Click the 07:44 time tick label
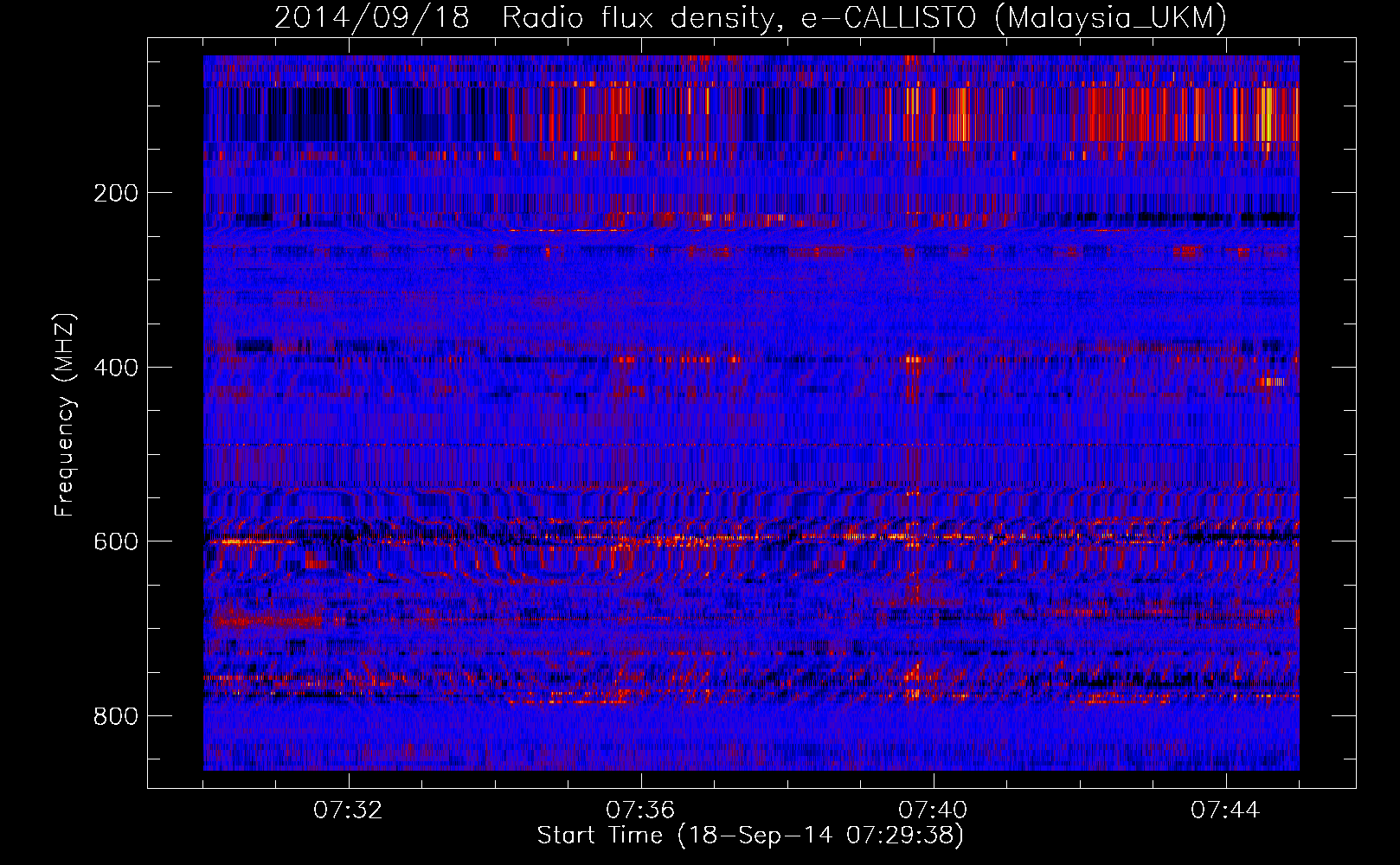The height and width of the screenshot is (865, 1400). 1225,811
